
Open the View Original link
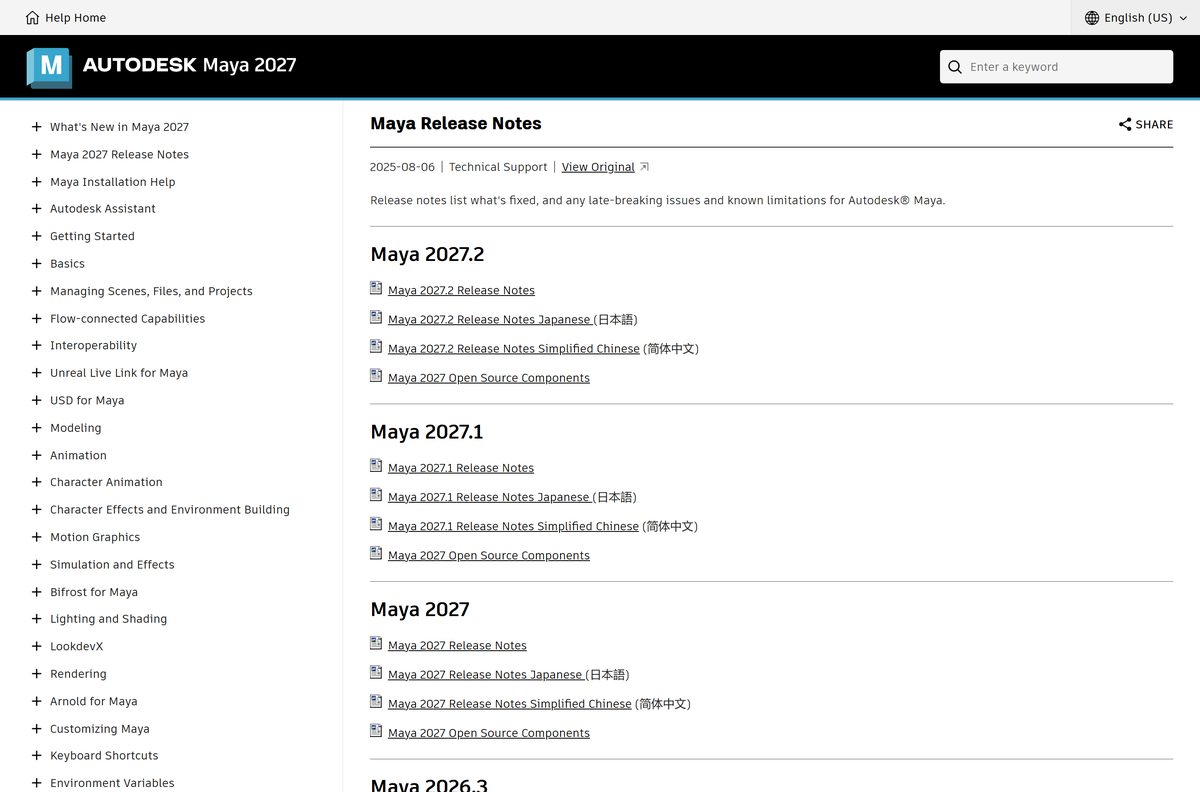[x=598, y=167]
